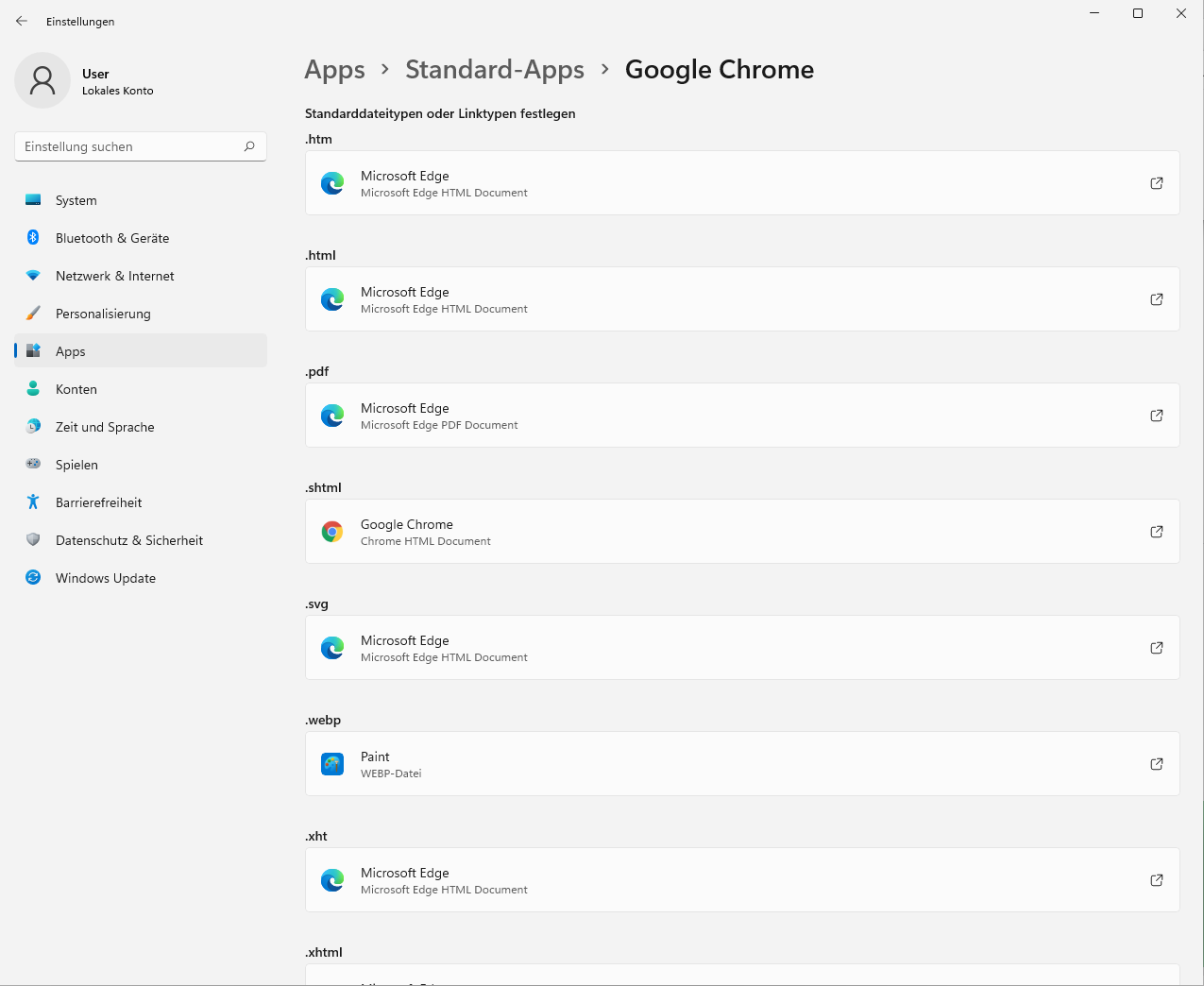Click Edge icon in .svg row
This screenshot has height=986, width=1204.
pos(332,648)
